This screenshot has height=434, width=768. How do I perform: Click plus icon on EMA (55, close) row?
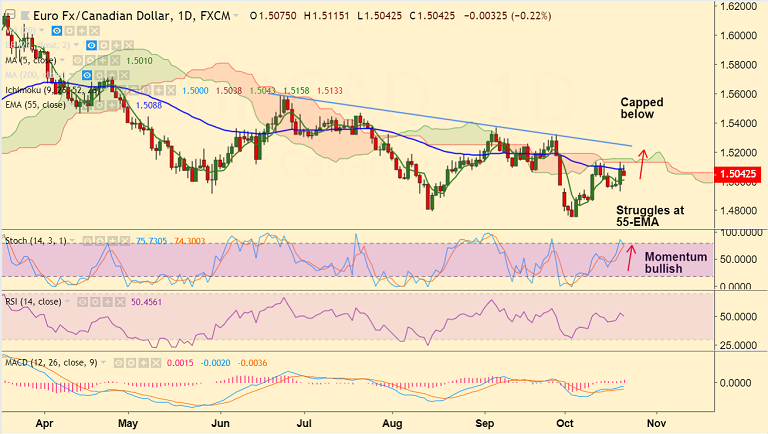(113, 105)
